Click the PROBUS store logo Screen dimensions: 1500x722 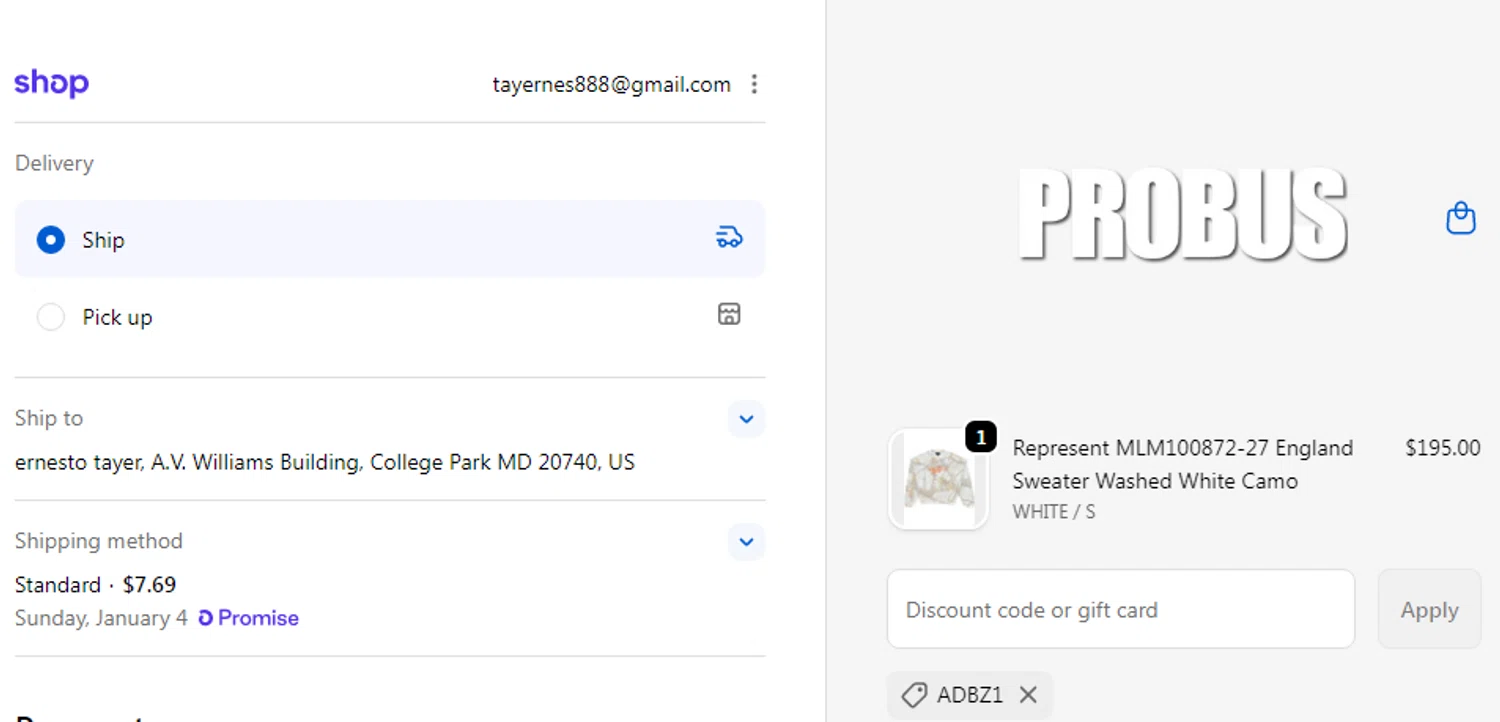[1184, 216]
